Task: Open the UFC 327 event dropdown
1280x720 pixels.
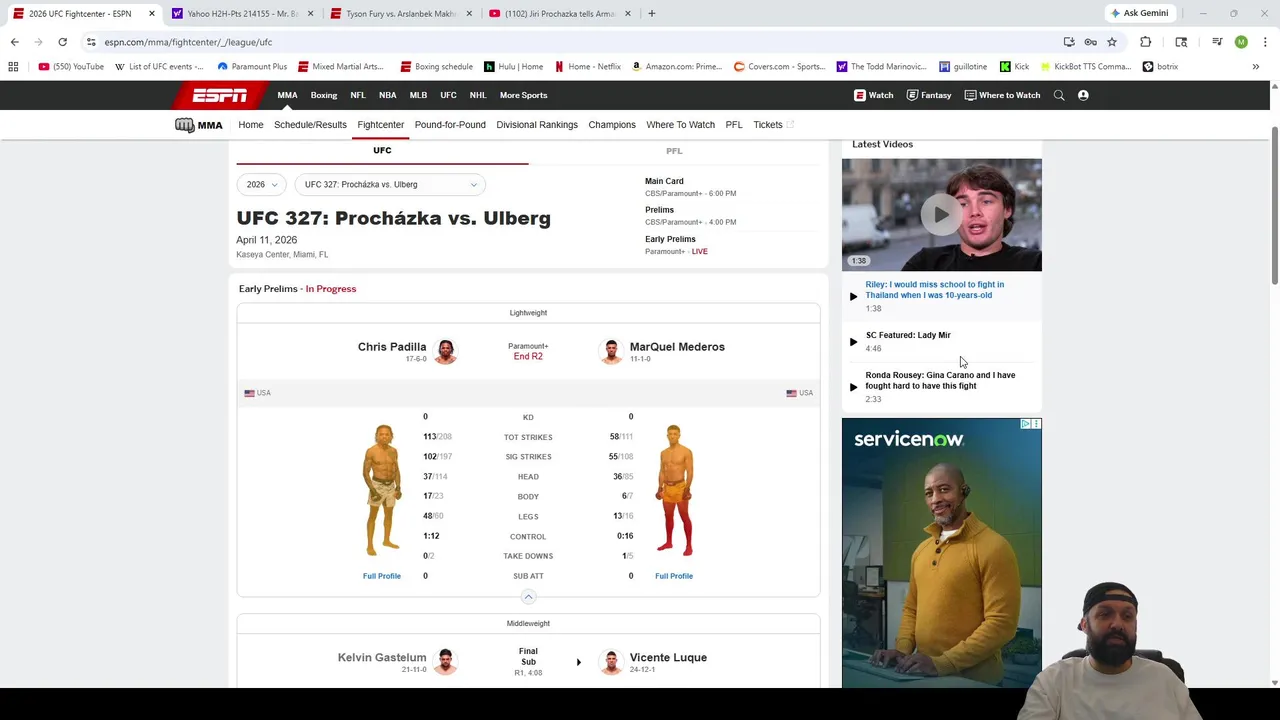Action: tap(390, 184)
